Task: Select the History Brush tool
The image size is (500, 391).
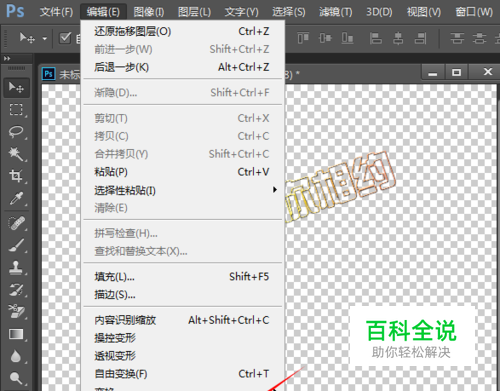Action: coord(16,290)
